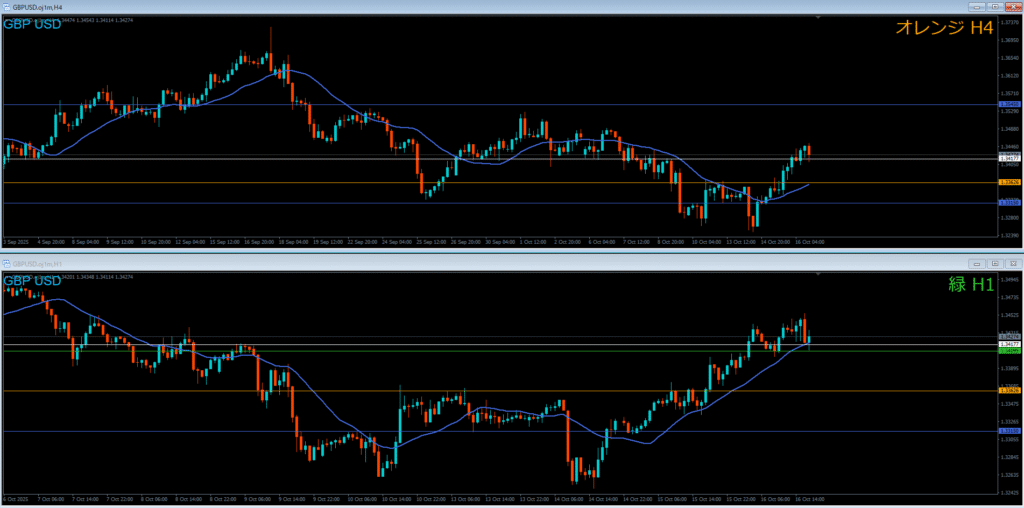Screen dimensions: 1024x508
Task: Select the GBPUSD.oj1m,H4 window title bar
Action: (x=512, y=7)
